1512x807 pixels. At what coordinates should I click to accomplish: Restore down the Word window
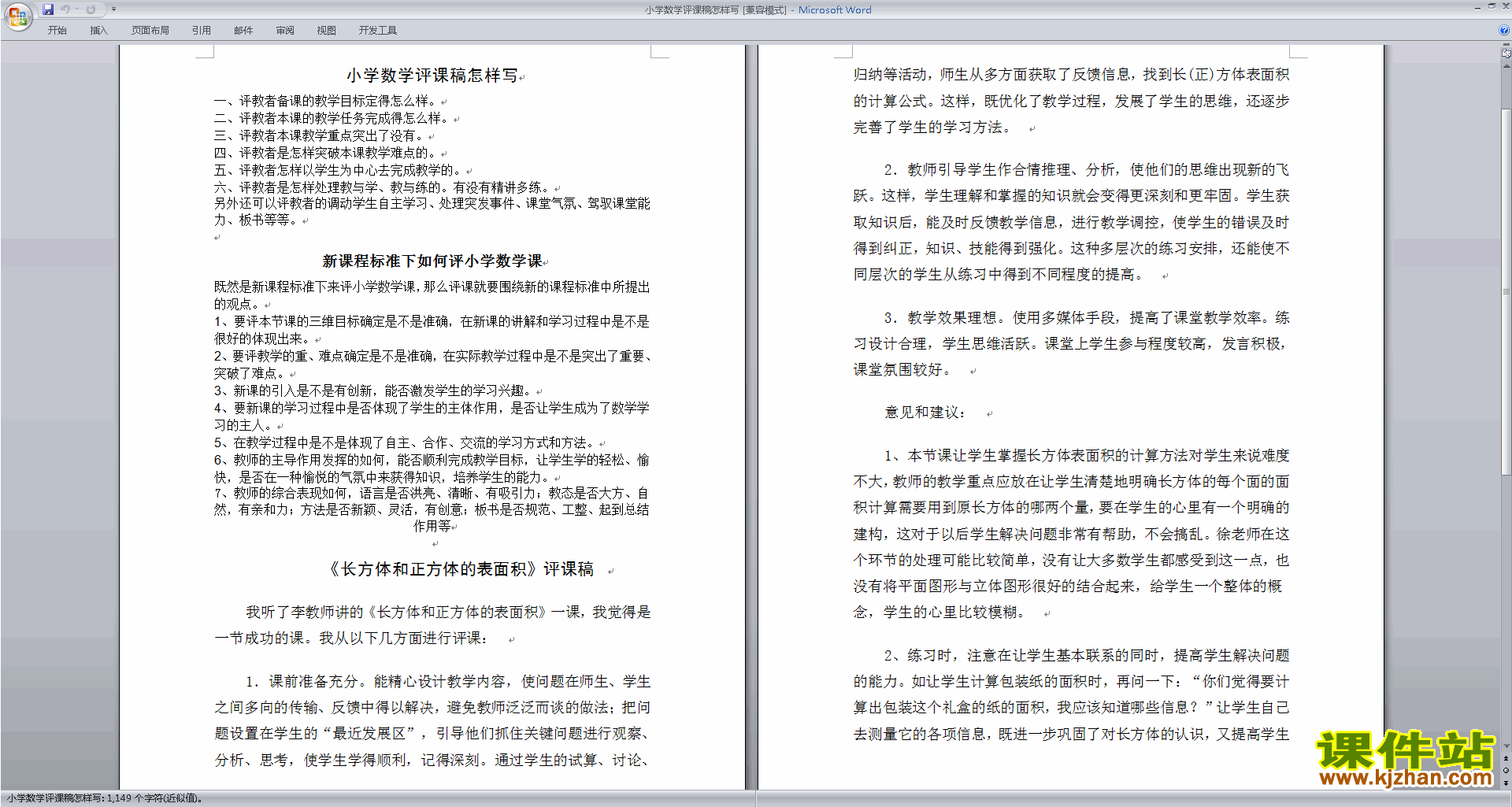click(1492, 6)
